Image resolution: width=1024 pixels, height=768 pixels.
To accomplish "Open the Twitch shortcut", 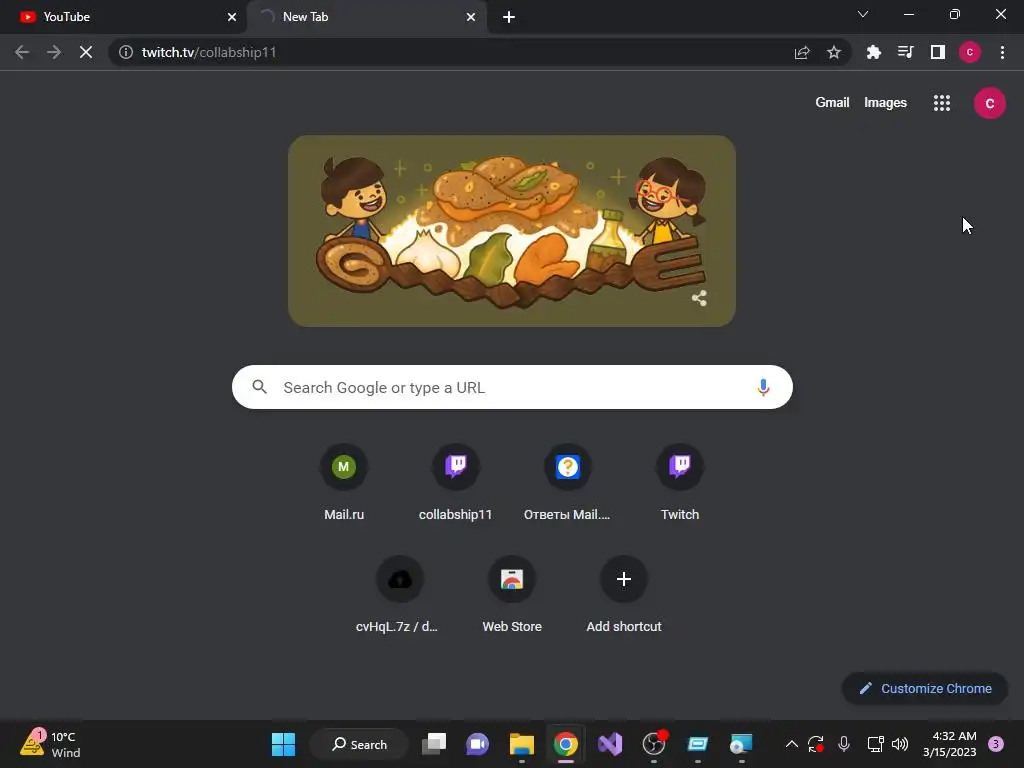I will pos(680,482).
